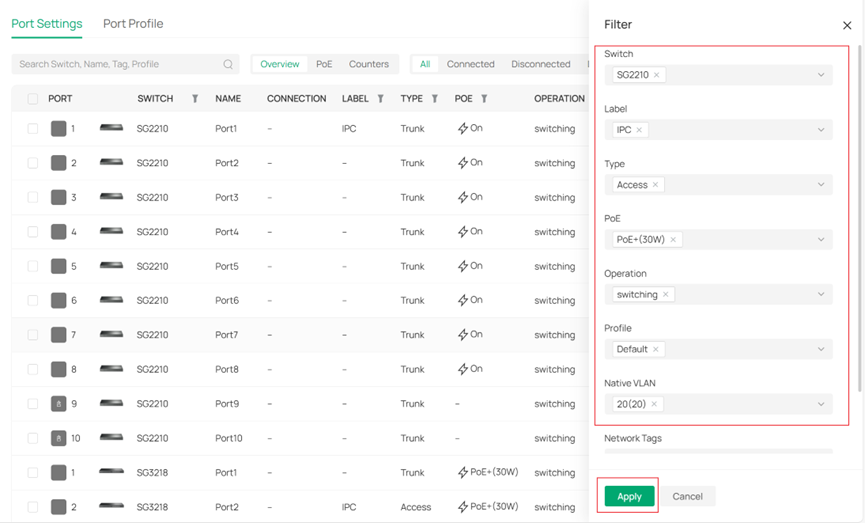The image size is (865, 523).
Task: Switch to the Port Profile tab
Action: pyautogui.click(x=133, y=24)
